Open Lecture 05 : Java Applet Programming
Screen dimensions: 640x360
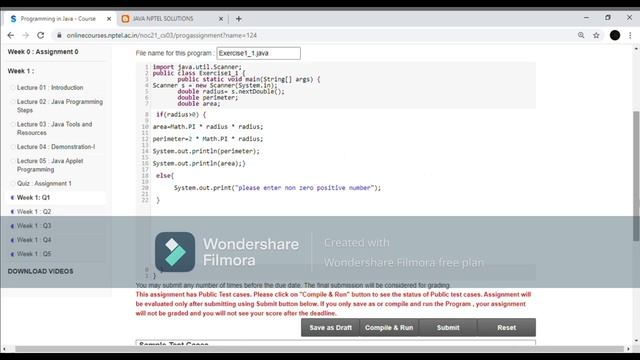(50, 165)
